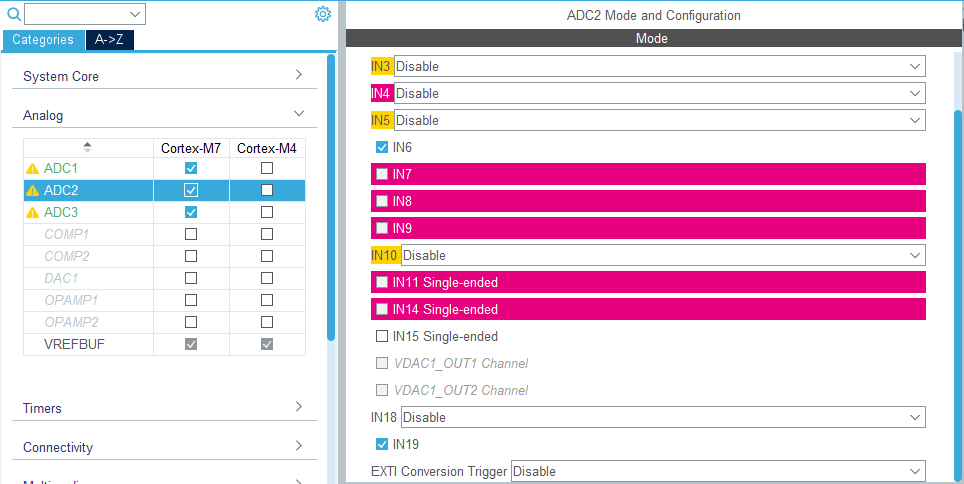Screen dimensions: 964x484
Task: Click the search magnifier icon
Action: (14, 14)
